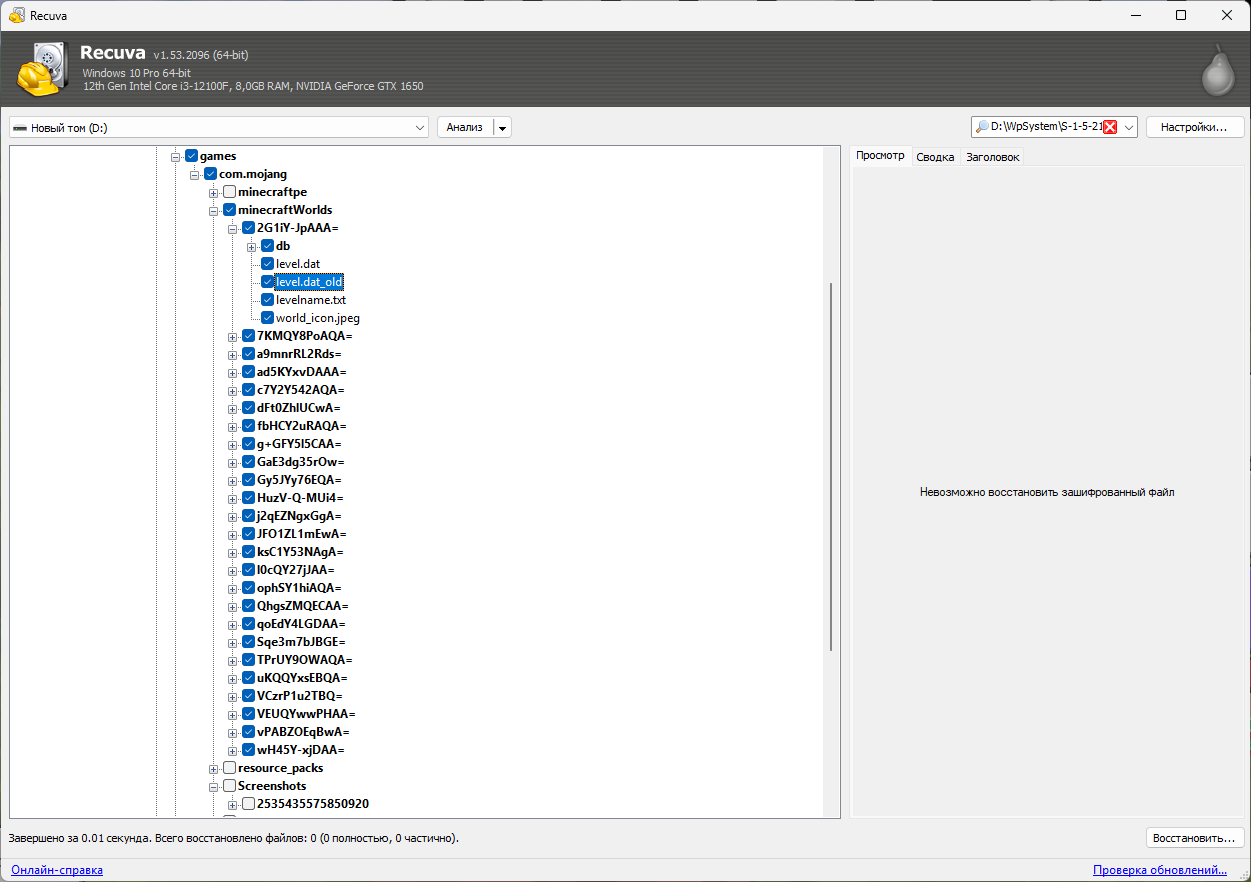Select the 2535435575850920 folder name
This screenshot has height=882, width=1251.
313,804
